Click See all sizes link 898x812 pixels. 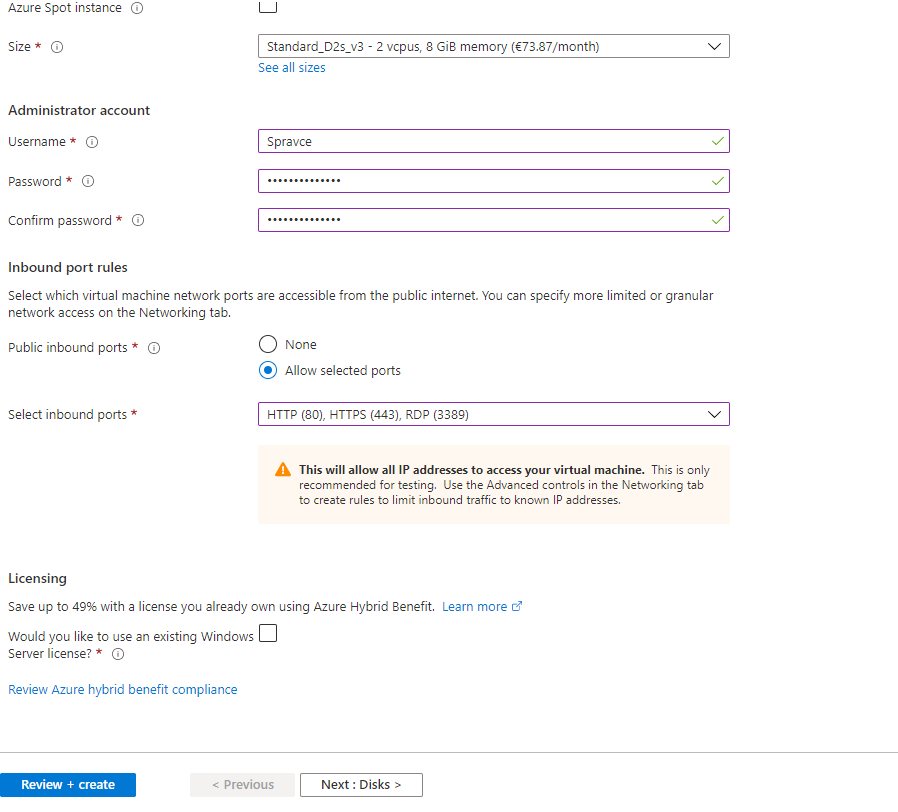291,68
